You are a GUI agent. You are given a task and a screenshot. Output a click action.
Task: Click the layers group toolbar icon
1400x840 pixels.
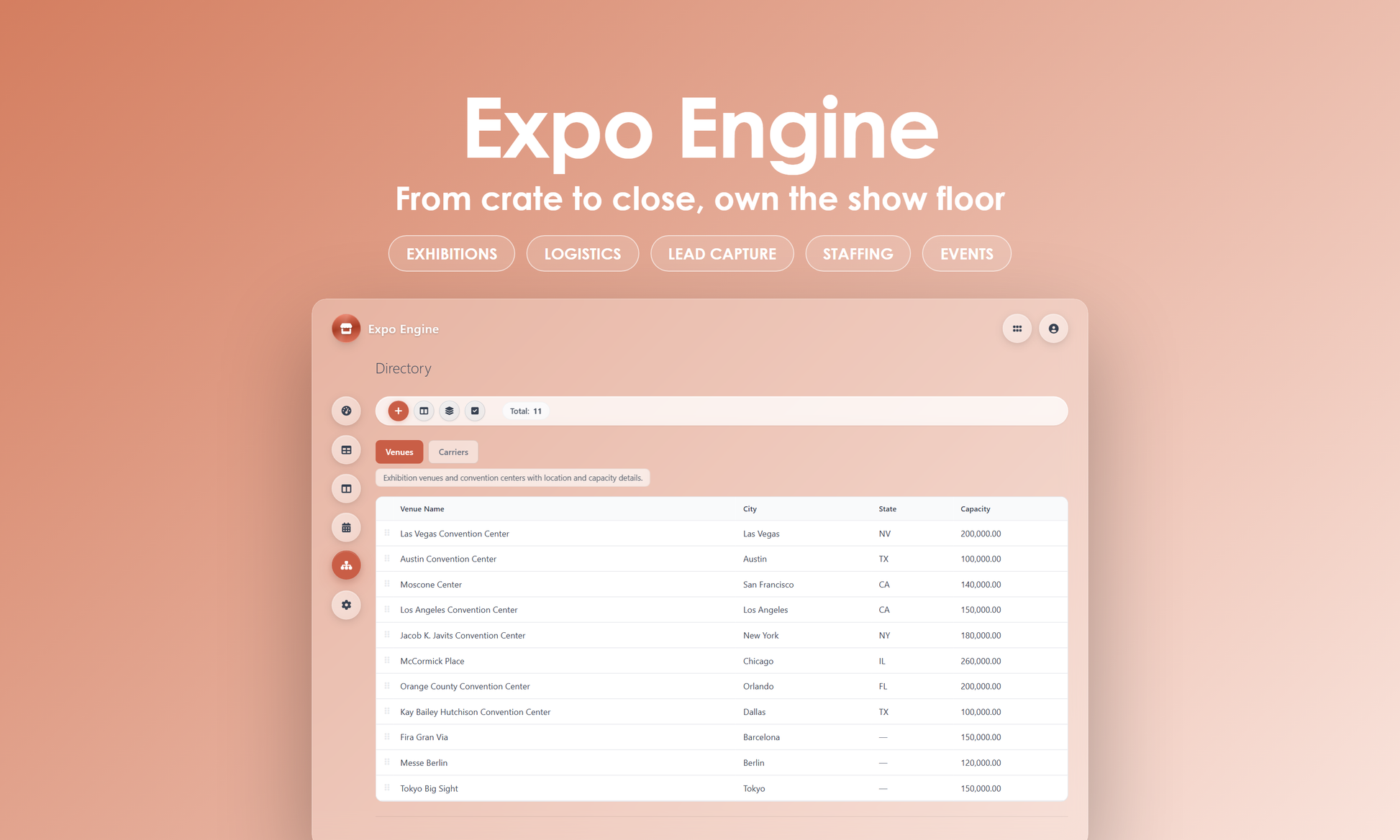pyautogui.click(x=450, y=411)
